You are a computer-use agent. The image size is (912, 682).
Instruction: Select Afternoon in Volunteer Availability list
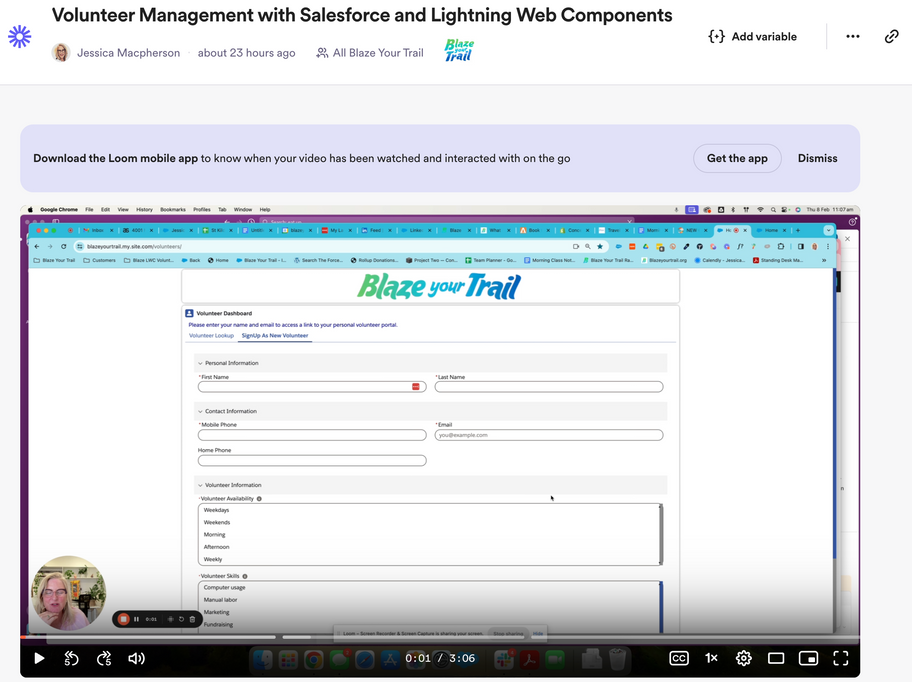pyautogui.click(x=216, y=547)
